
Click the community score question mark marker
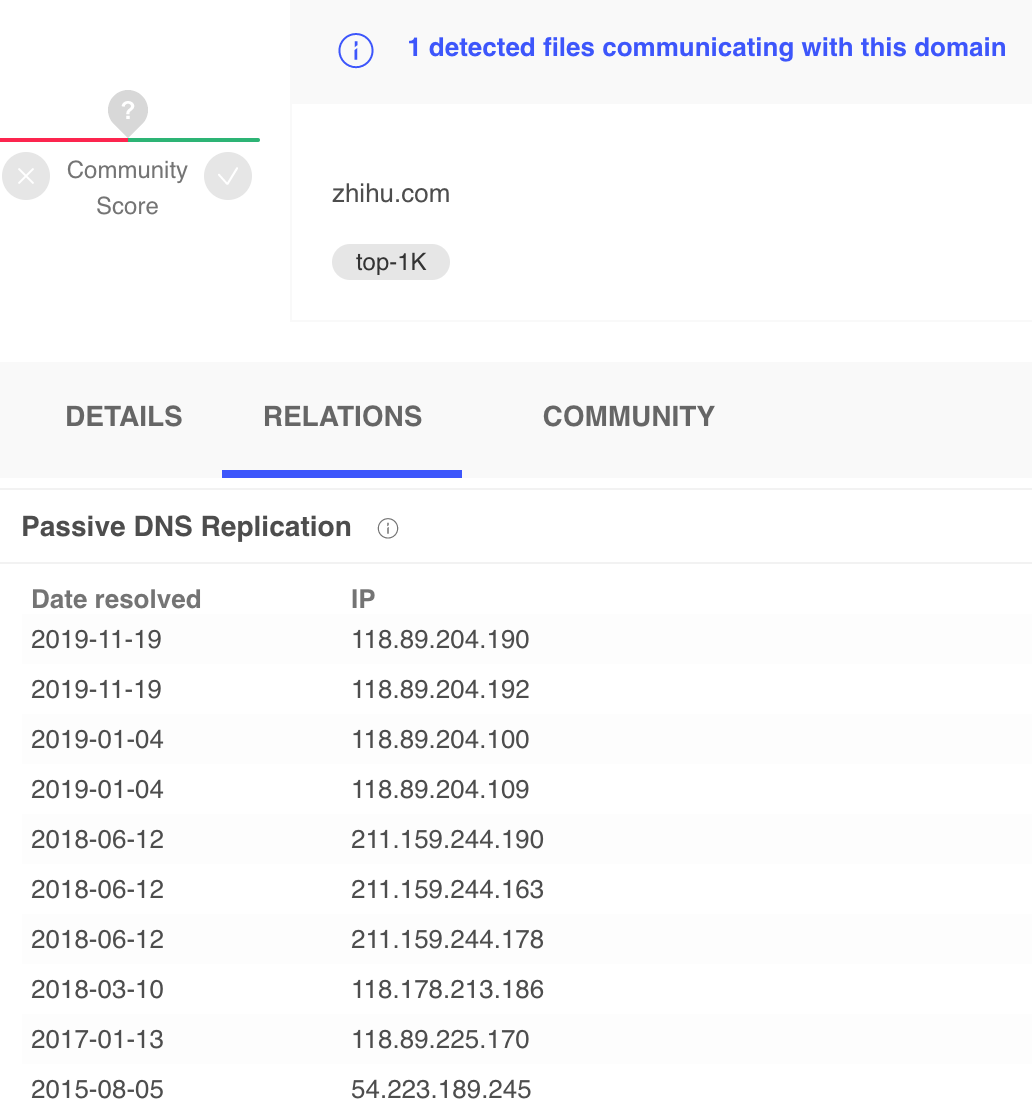(x=128, y=111)
